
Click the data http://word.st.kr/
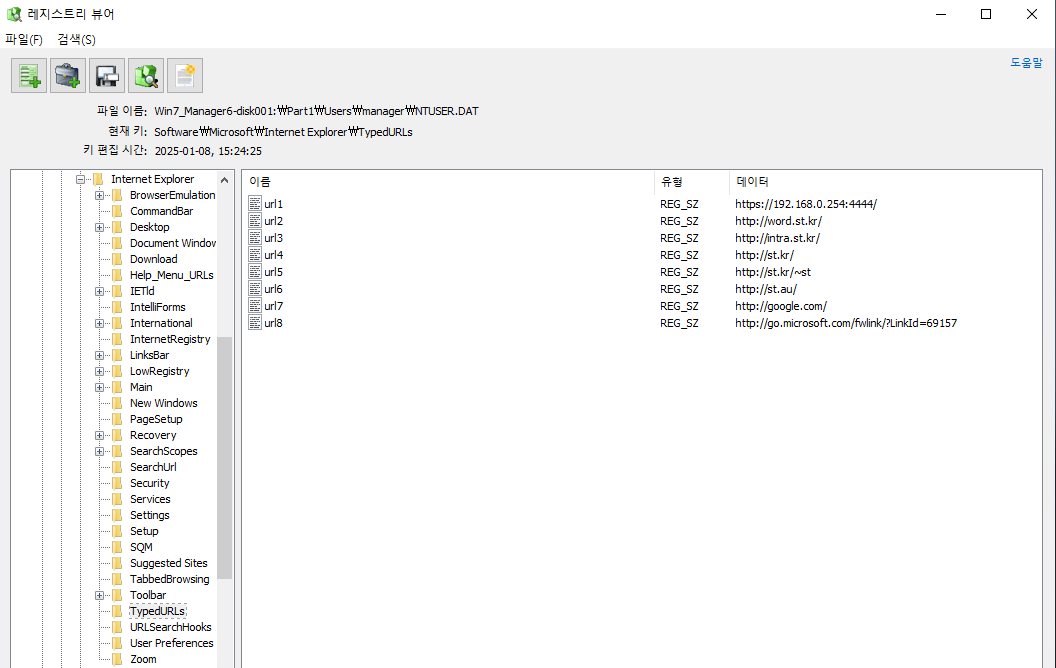coord(779,221)
